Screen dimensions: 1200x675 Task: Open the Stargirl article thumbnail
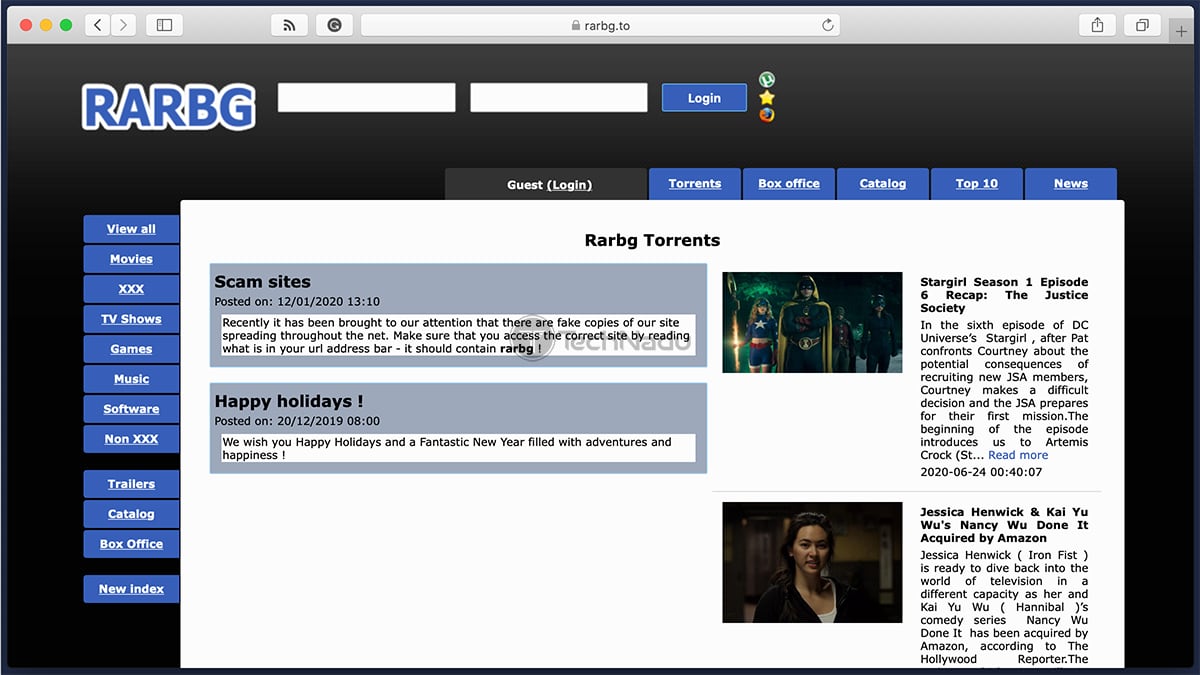coord(812,322)
